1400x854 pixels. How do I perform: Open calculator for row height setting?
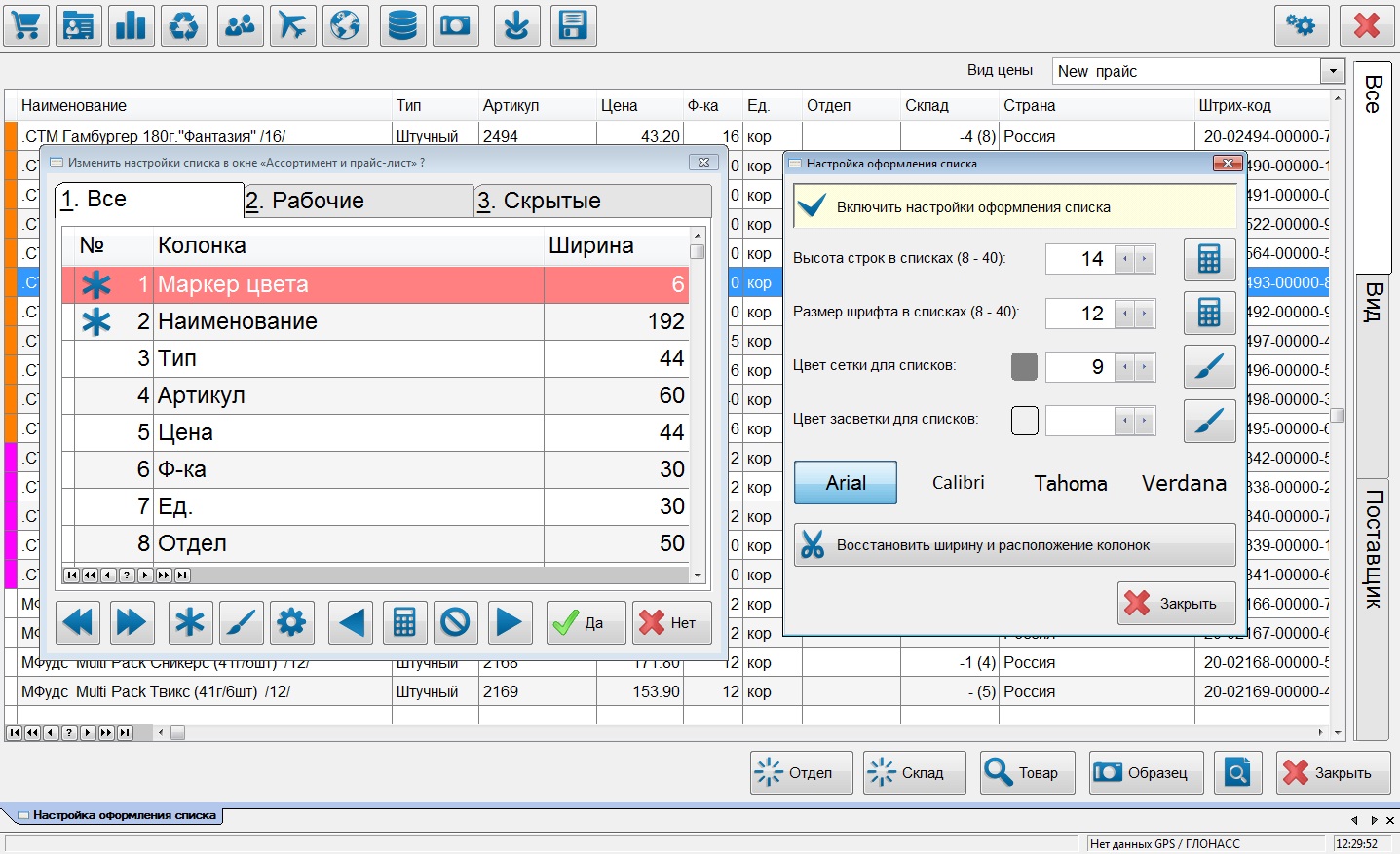[x=1209, y=259]
